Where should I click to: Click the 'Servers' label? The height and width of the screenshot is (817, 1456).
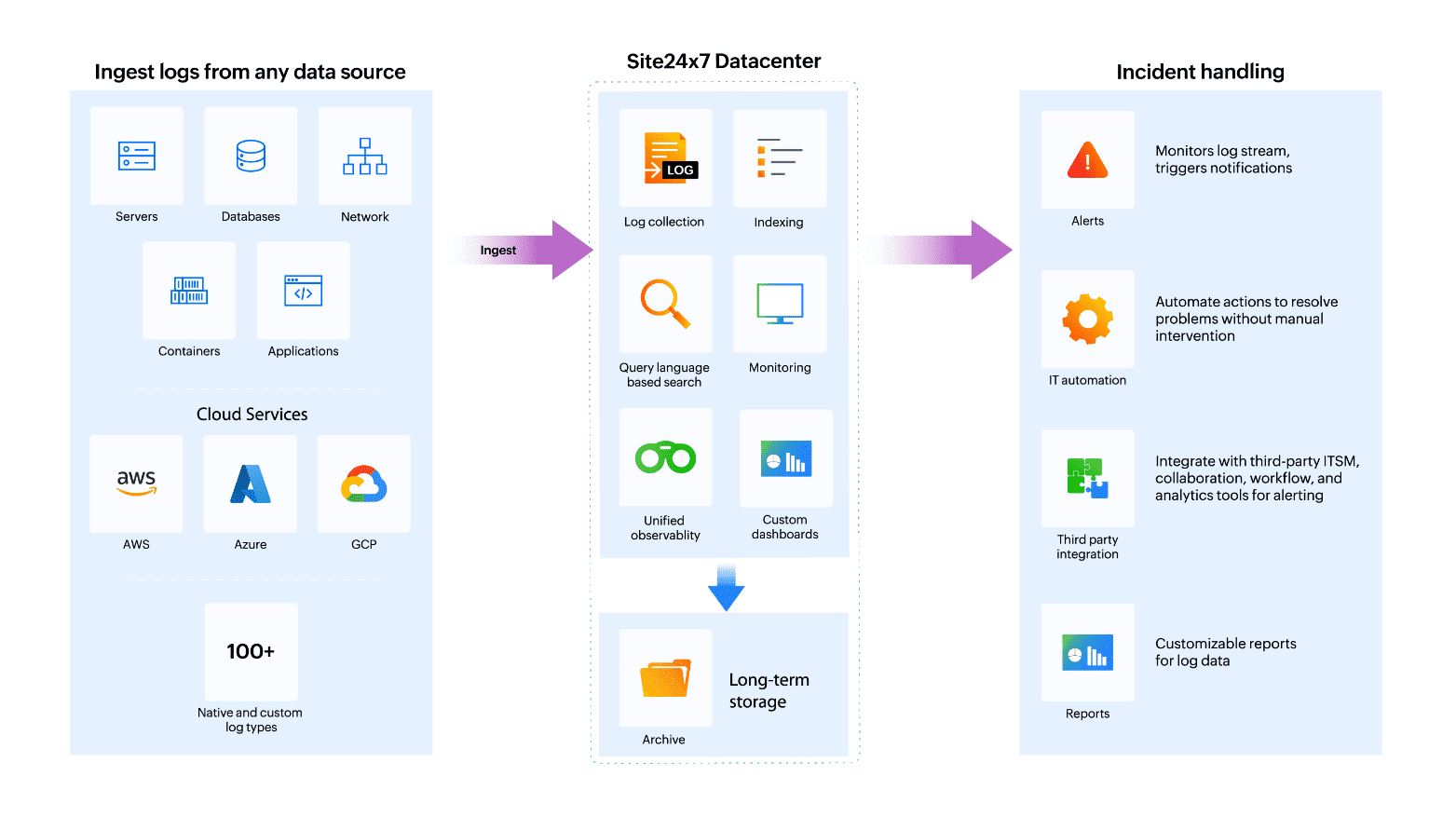click(137, 217)
